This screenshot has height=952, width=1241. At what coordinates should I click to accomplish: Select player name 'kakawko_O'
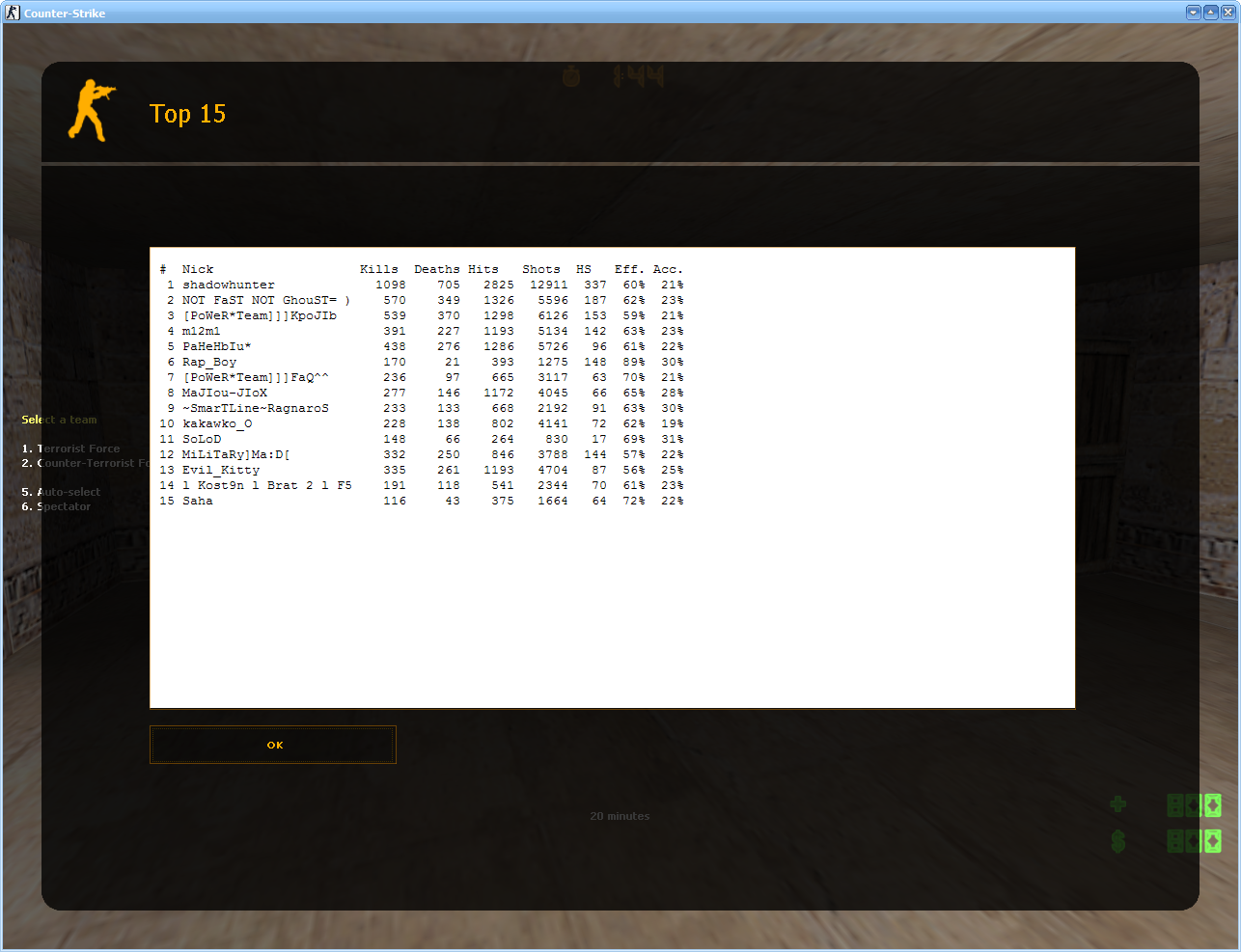click(217, 423)
